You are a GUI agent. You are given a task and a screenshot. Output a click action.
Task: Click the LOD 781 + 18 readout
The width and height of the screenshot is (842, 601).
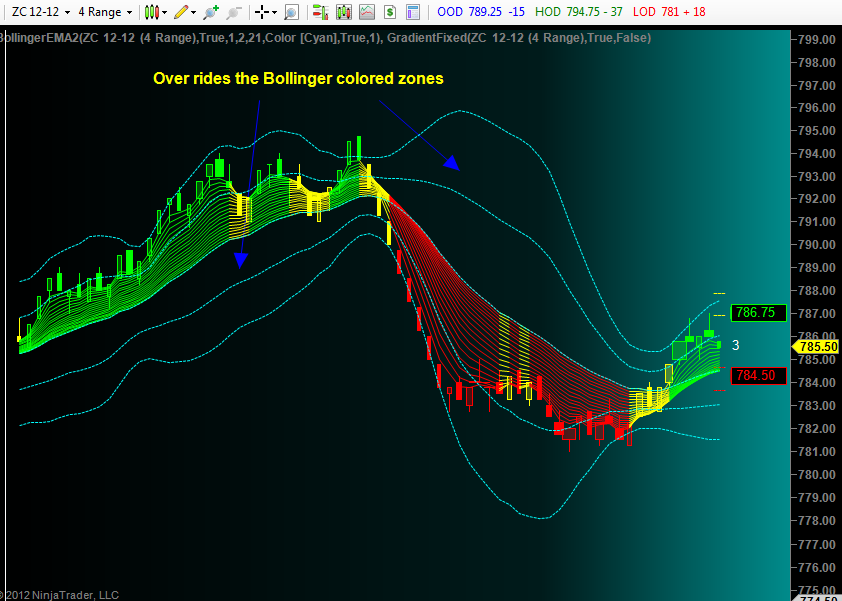tap(669, 11)
